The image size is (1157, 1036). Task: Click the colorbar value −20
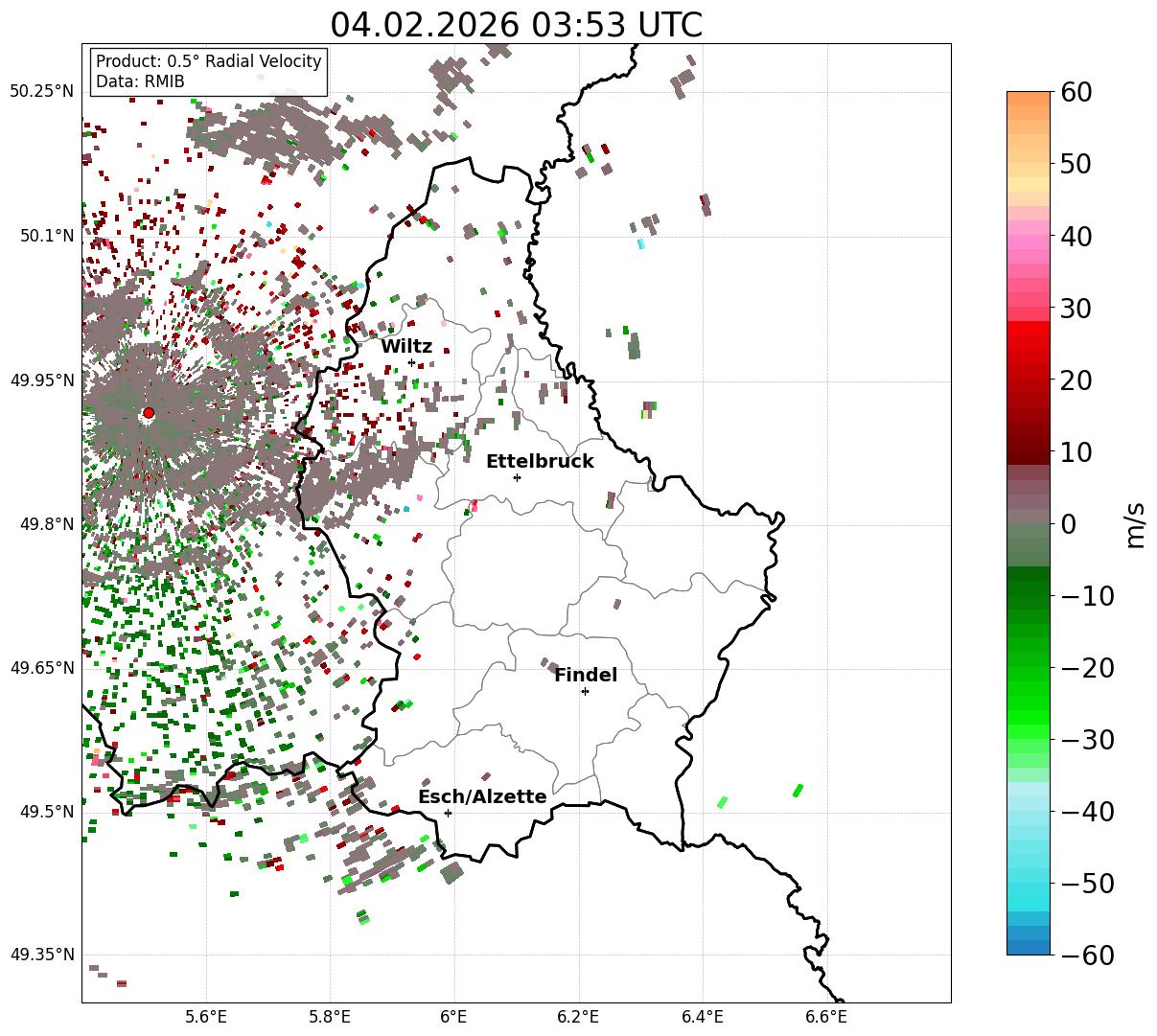pyautogui.click(x=1086, y=668)
